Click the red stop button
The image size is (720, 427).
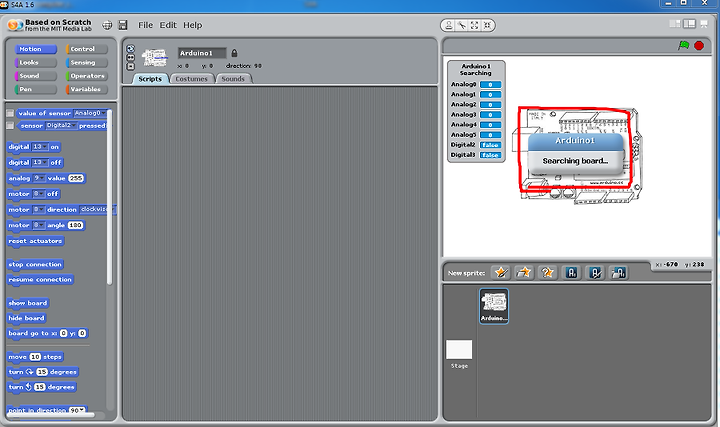[x=699, y=45]
